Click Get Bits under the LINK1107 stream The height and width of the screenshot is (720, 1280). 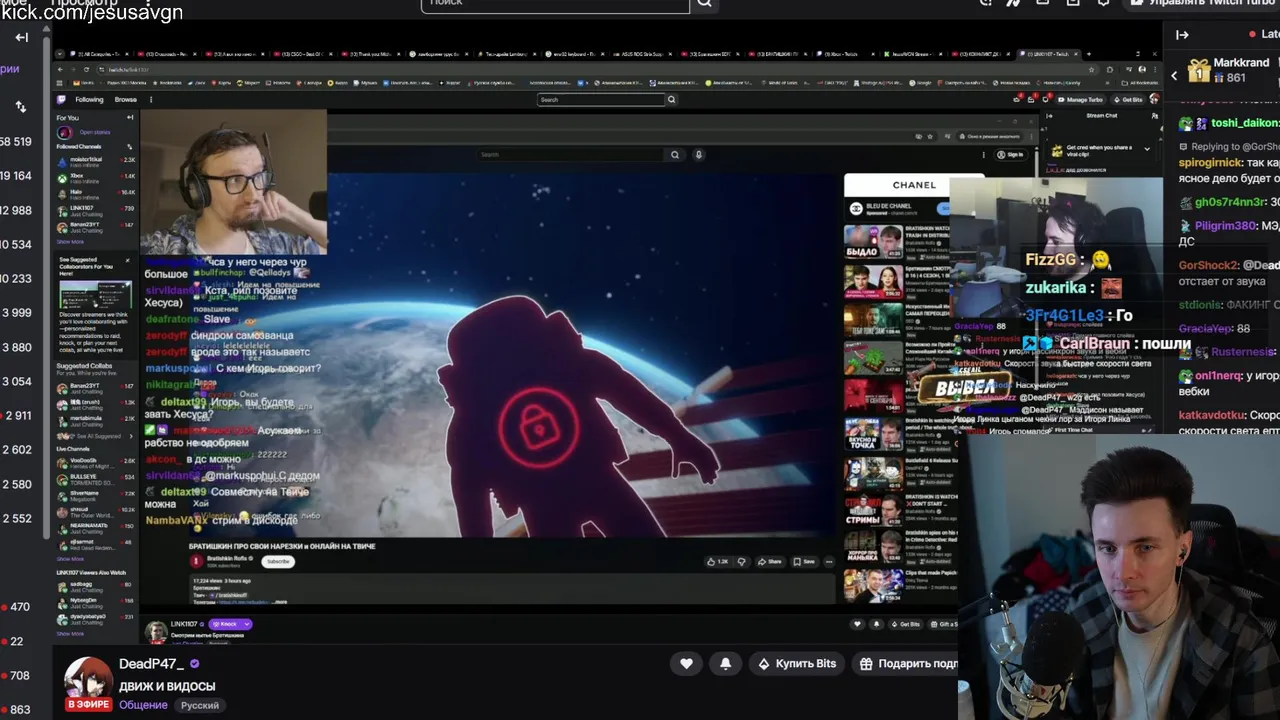coord(905,624)
